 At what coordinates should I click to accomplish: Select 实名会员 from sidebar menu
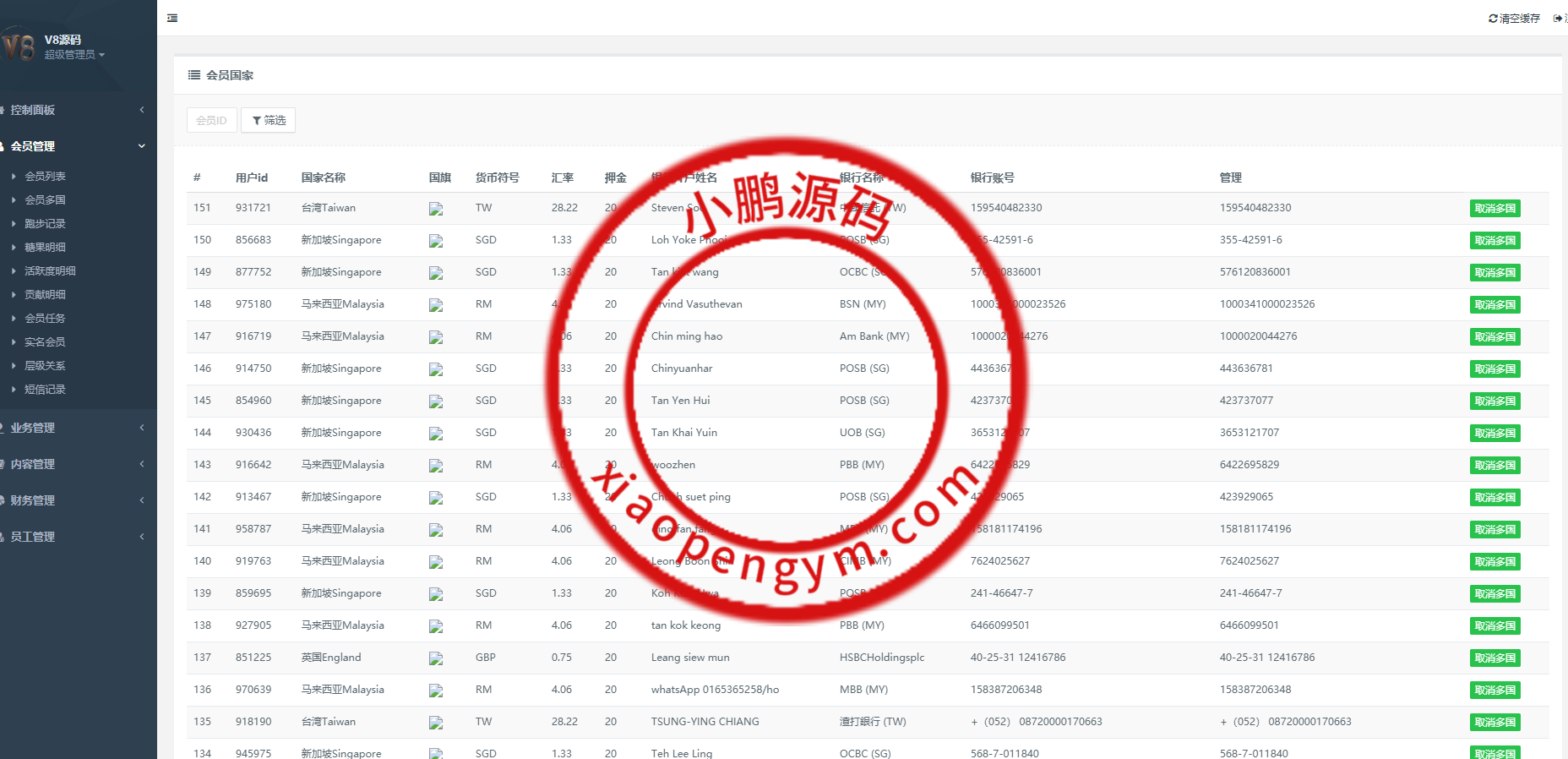[x=45, y=342]
